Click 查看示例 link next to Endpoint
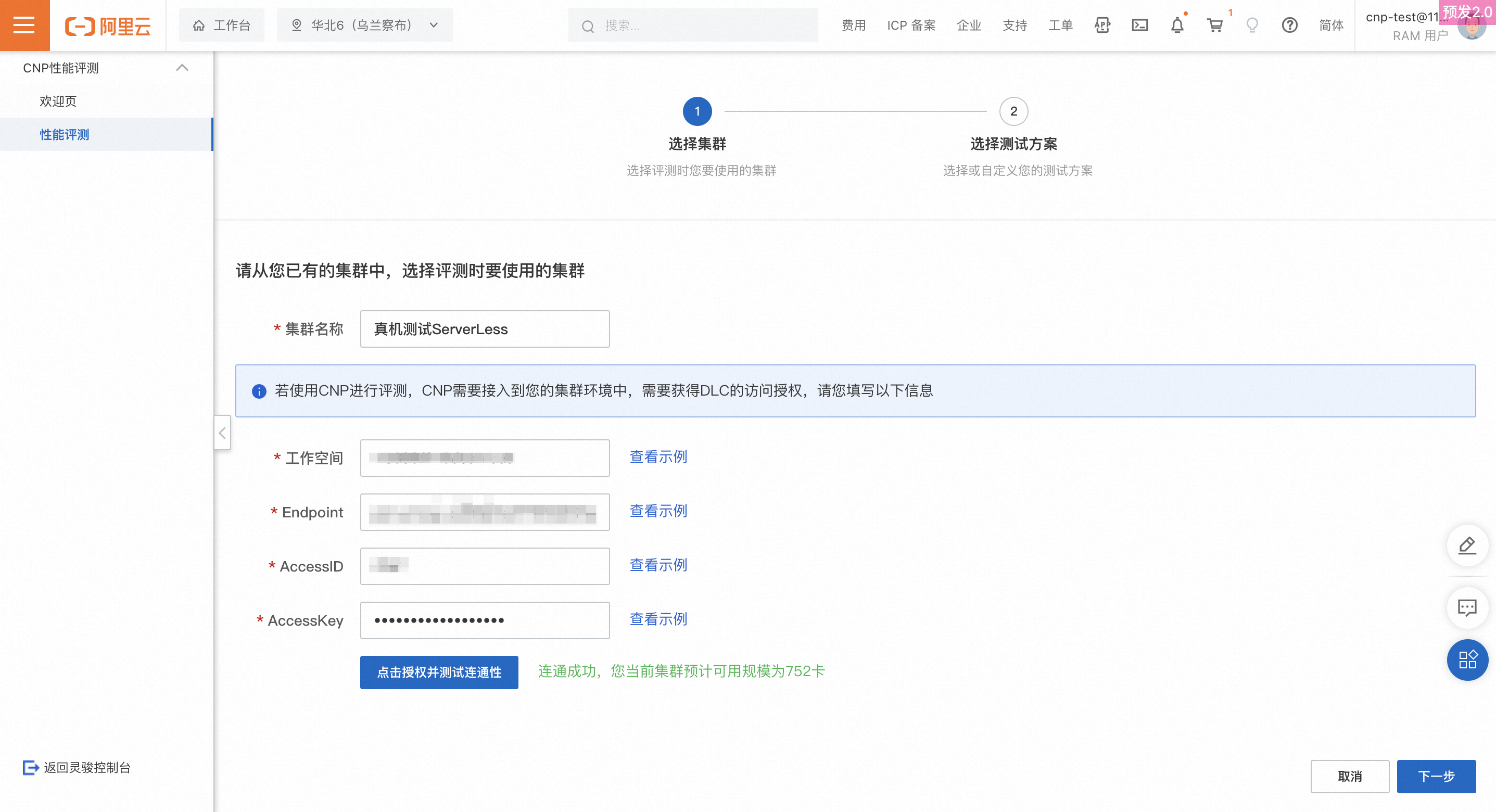This screenshot has height=812, width=1496. [x=658, y=511]
